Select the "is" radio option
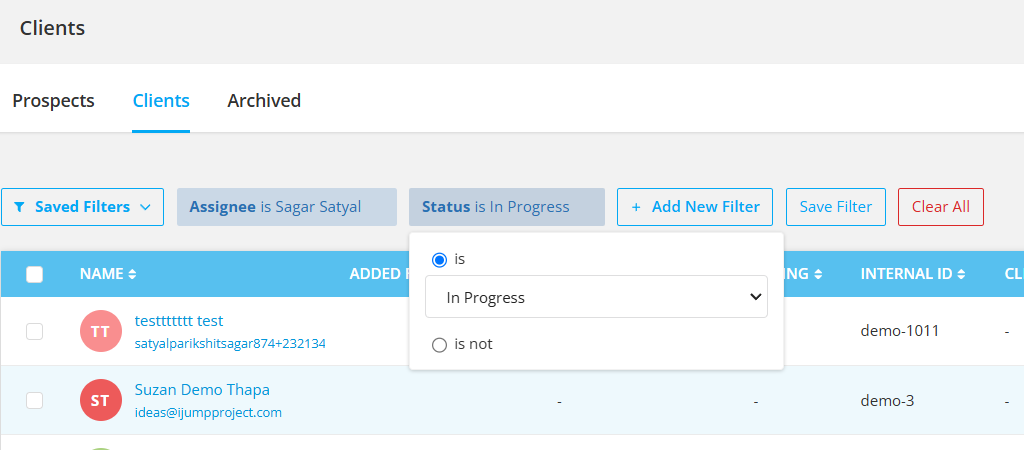This screenshot has height=450, width=1024. (440, 260)
